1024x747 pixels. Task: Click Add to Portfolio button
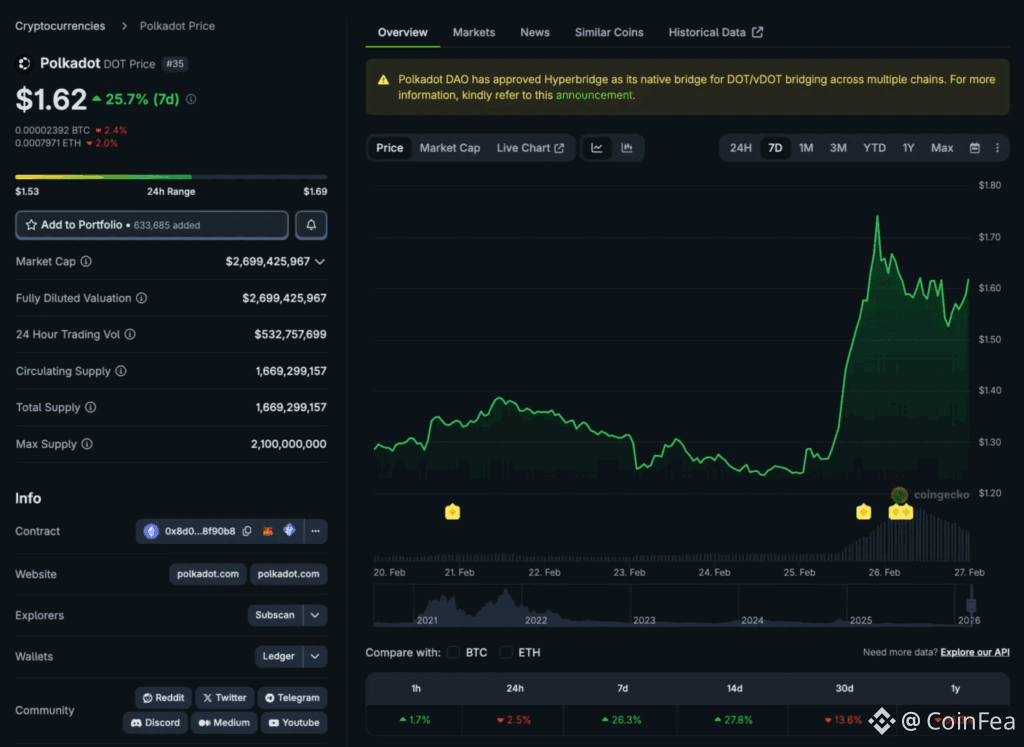click(152, 225)
